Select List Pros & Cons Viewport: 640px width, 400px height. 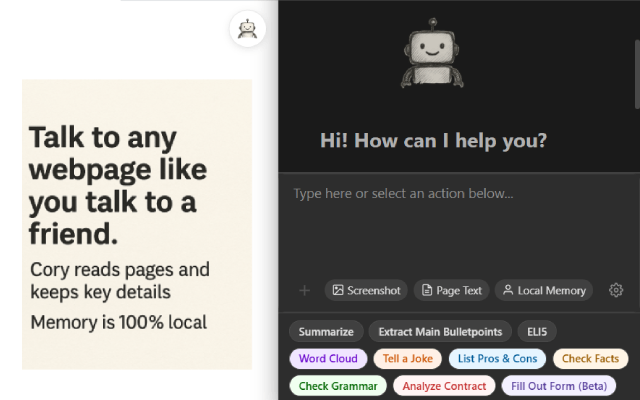497,358
